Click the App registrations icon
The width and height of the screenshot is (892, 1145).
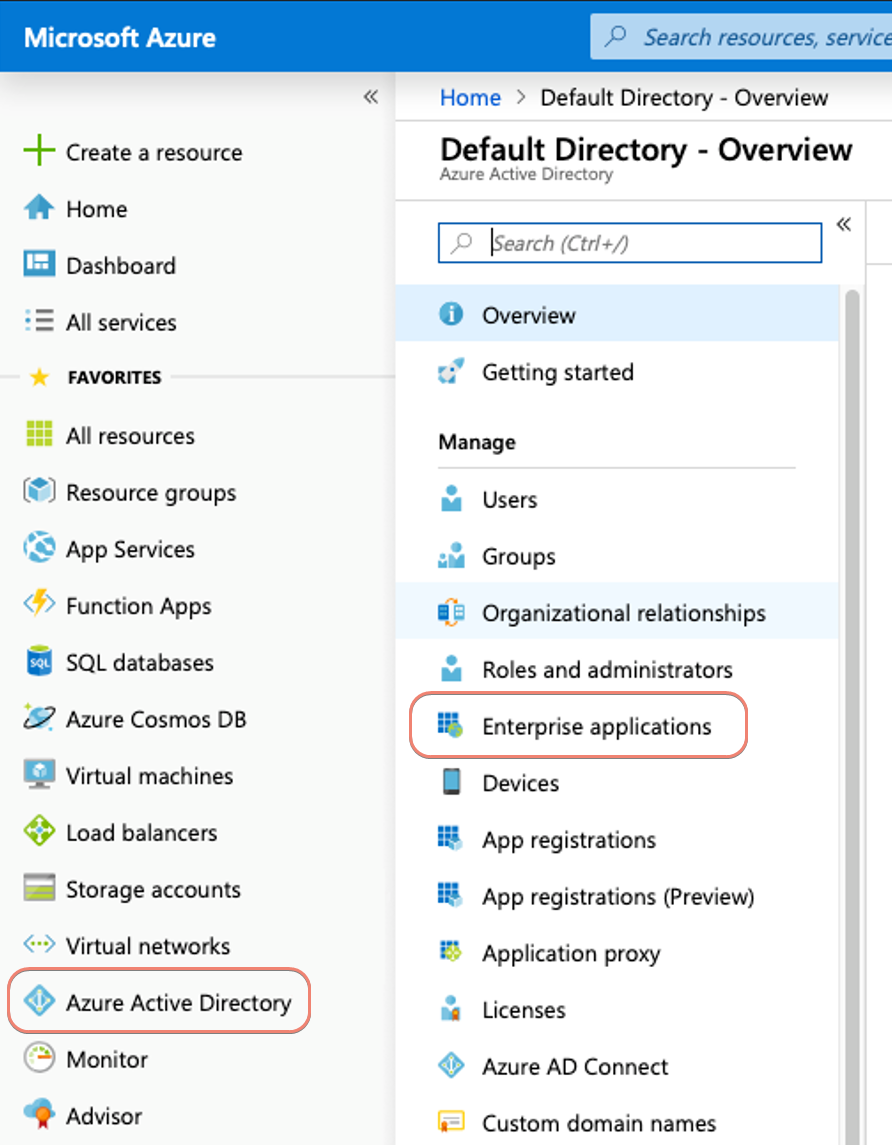[450, 838]
